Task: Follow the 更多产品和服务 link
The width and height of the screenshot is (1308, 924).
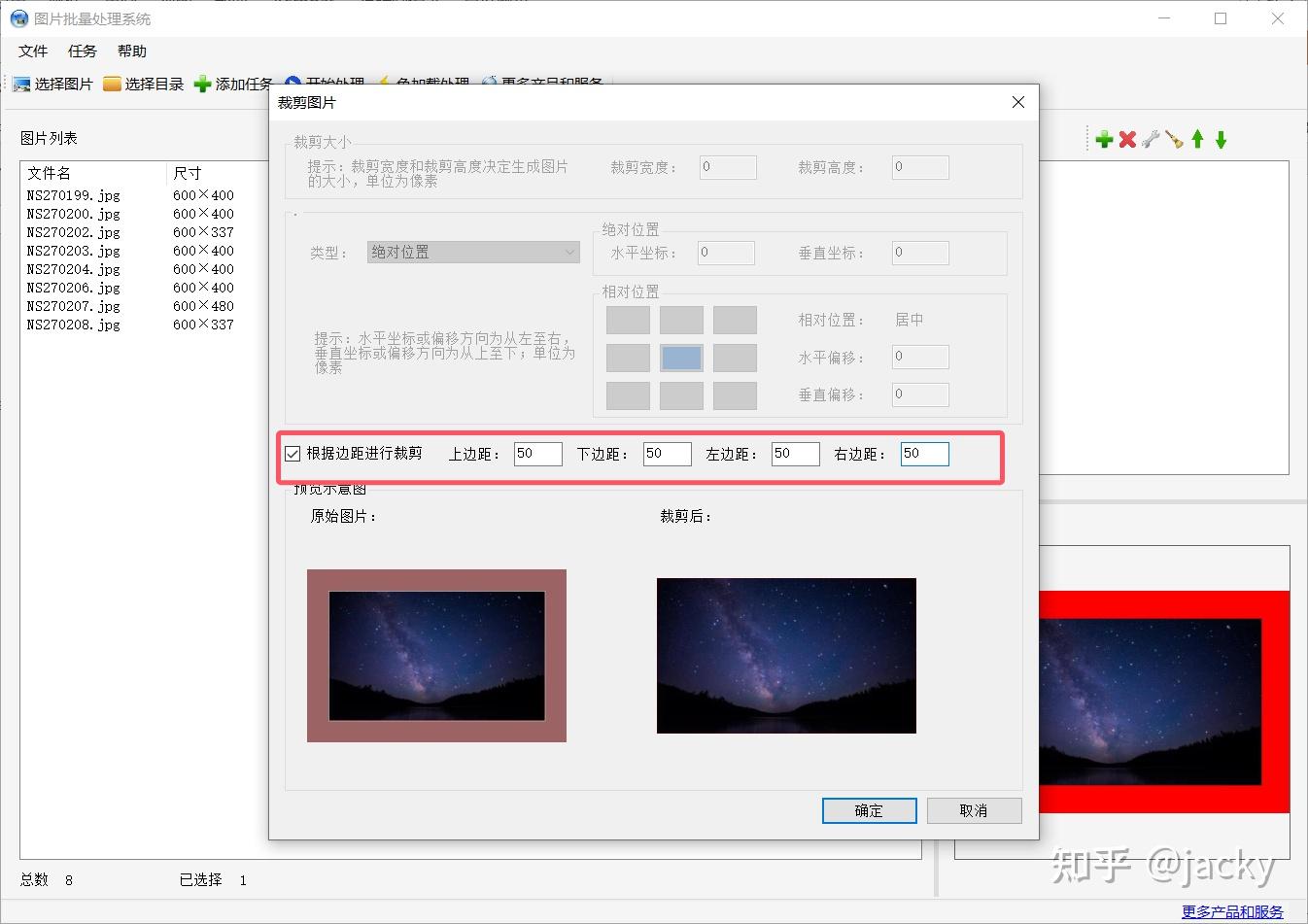Action: click(1231, 911)
